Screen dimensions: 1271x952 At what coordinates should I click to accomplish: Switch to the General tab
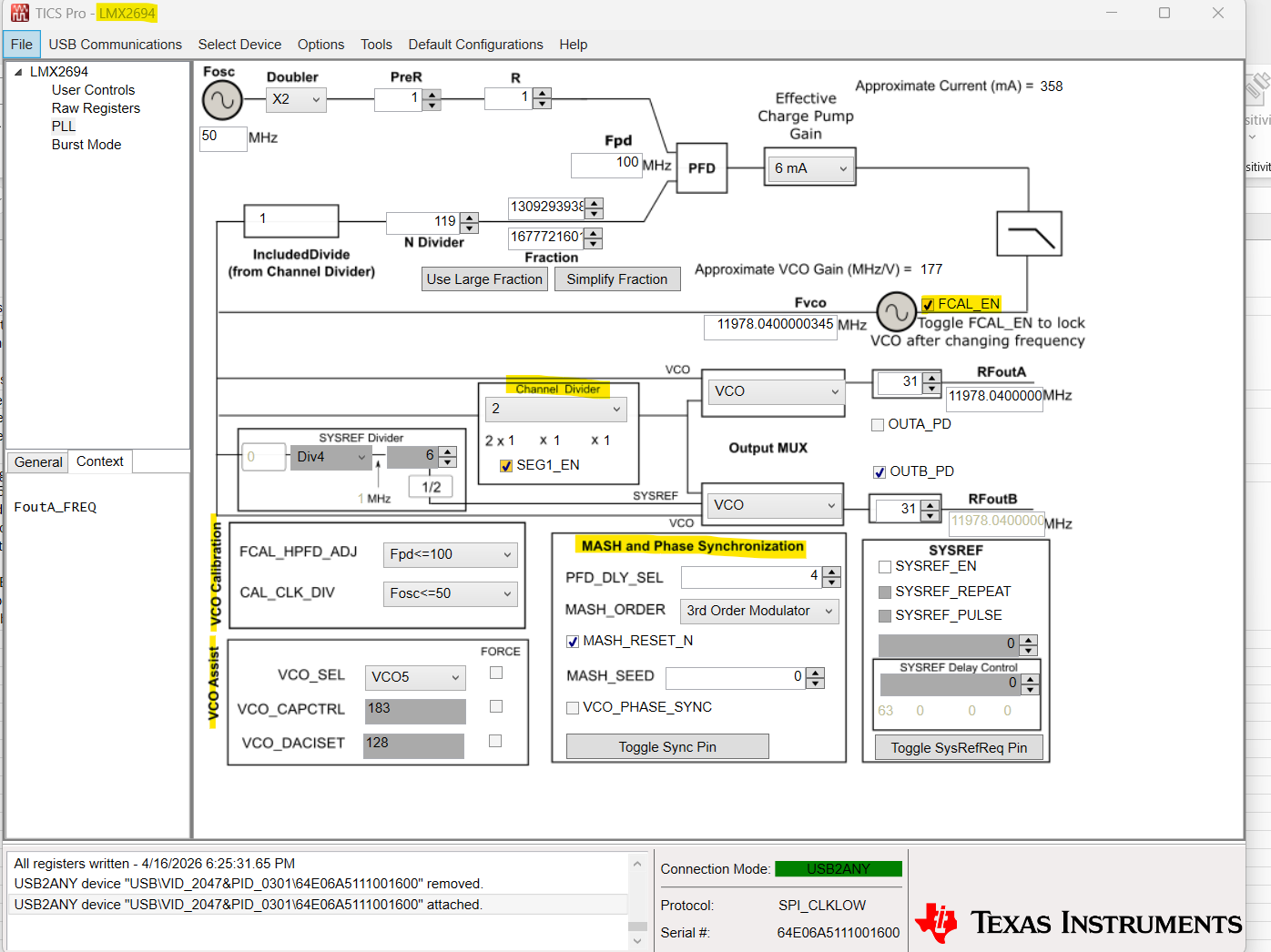[x=38, y=462]
